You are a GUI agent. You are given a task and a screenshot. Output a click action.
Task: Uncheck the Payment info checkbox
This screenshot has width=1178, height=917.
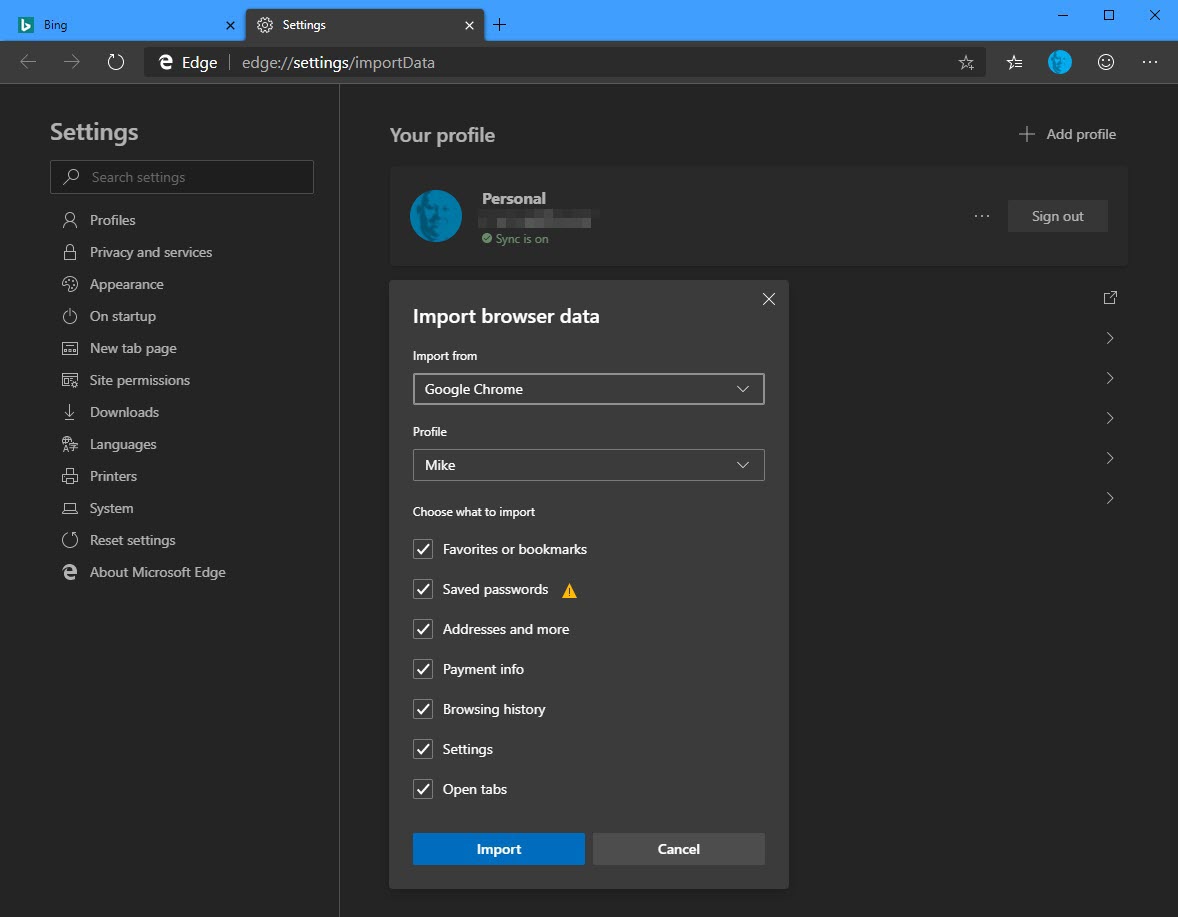[x=423, y=669]
